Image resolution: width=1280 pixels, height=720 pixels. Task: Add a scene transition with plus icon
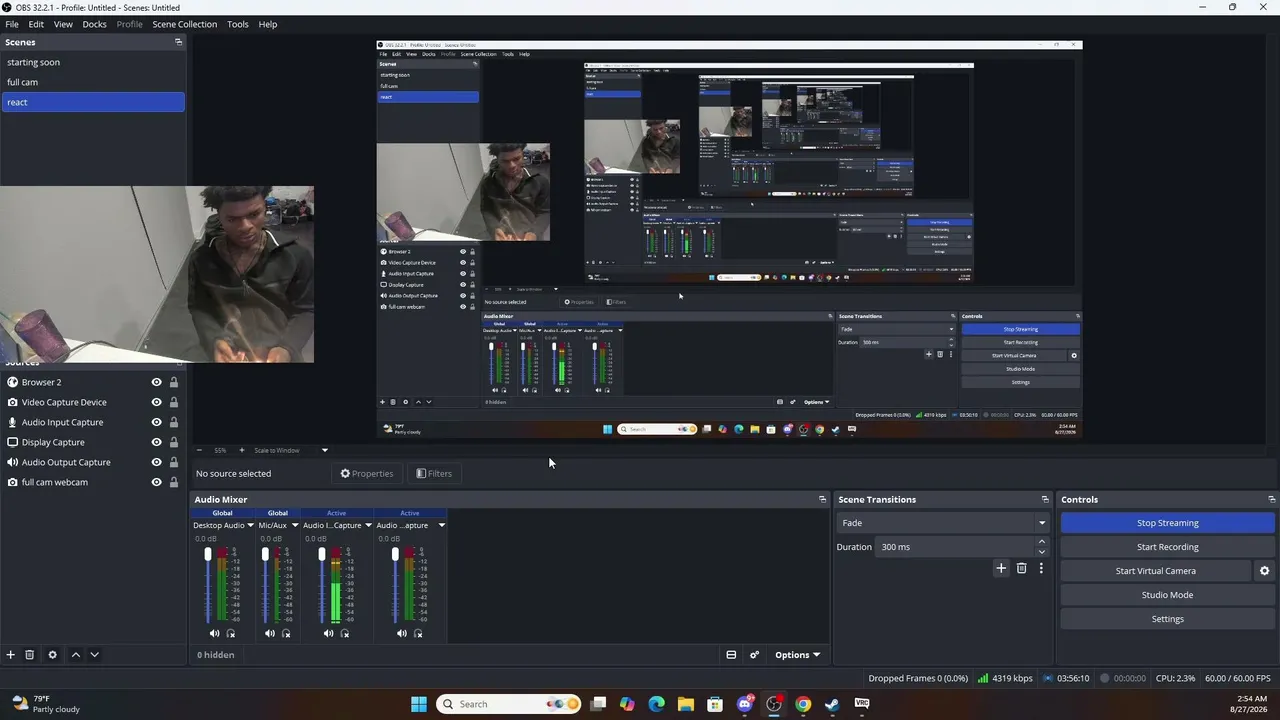pyautogui.click(x=1001, y=568)
